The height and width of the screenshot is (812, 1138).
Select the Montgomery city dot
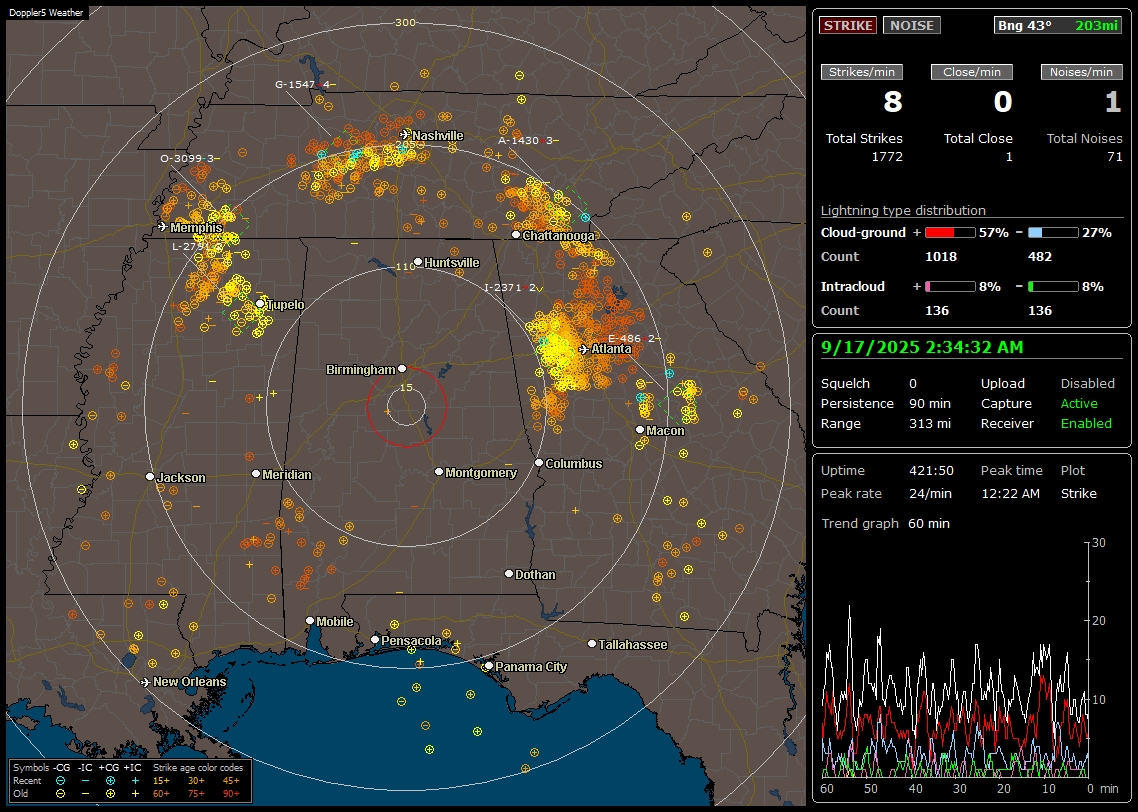[439, 472]
